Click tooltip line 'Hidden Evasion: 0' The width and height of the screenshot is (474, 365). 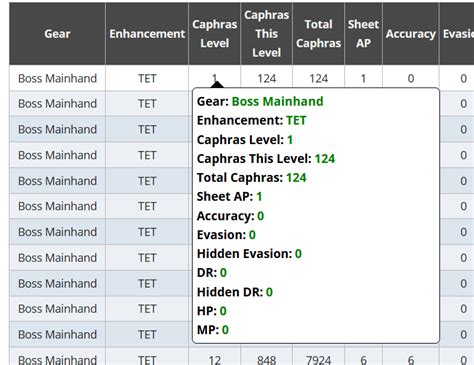coord(249,254)
